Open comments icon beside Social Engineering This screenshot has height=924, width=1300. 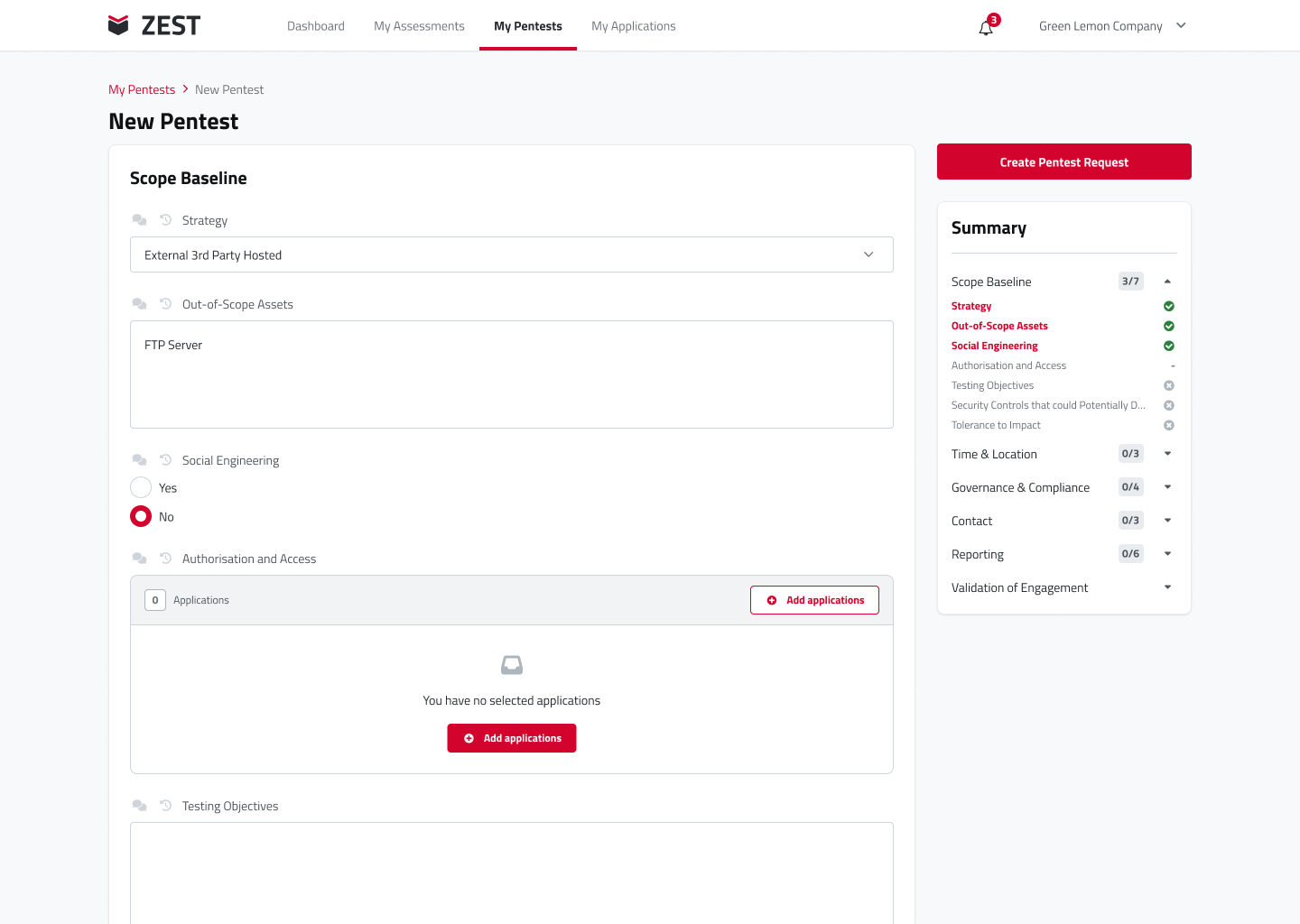139,460
